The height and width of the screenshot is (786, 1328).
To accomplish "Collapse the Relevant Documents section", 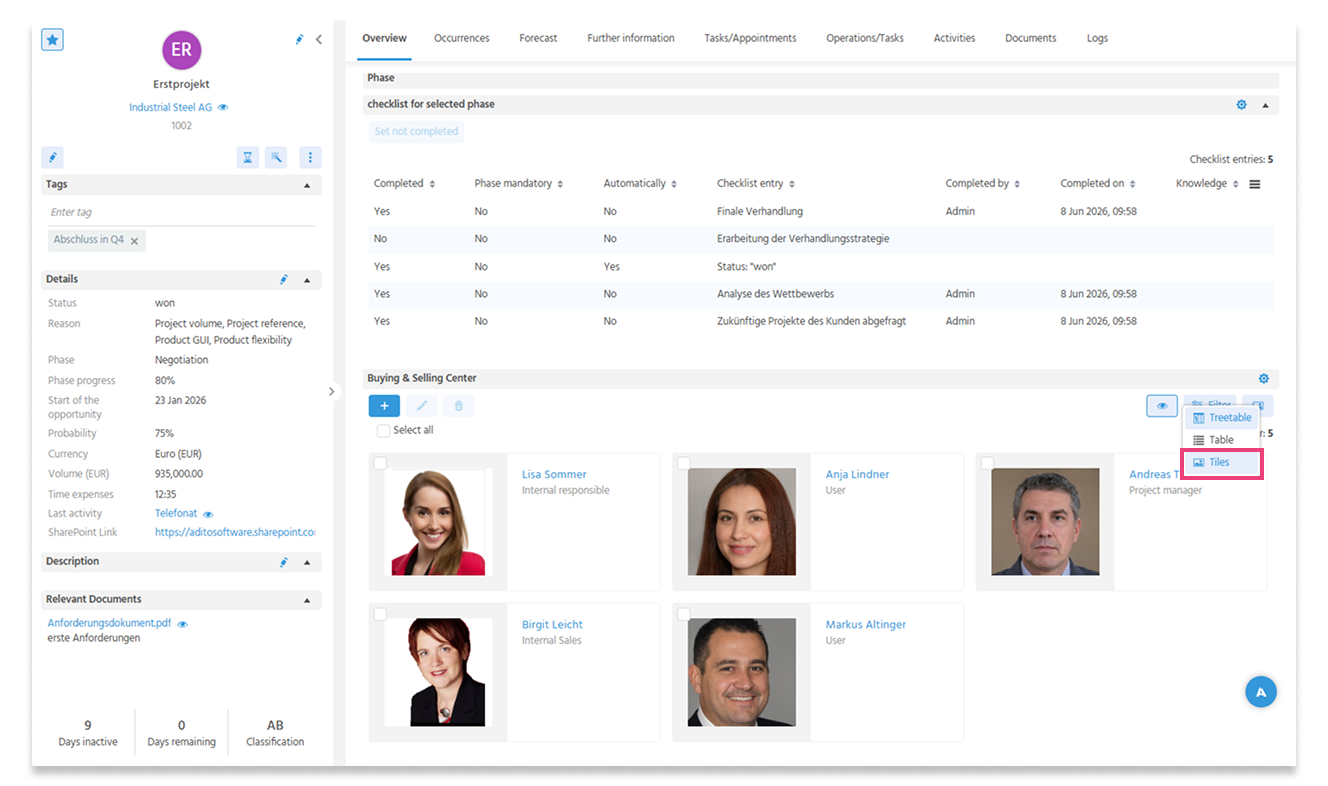I will coord(307,600).
